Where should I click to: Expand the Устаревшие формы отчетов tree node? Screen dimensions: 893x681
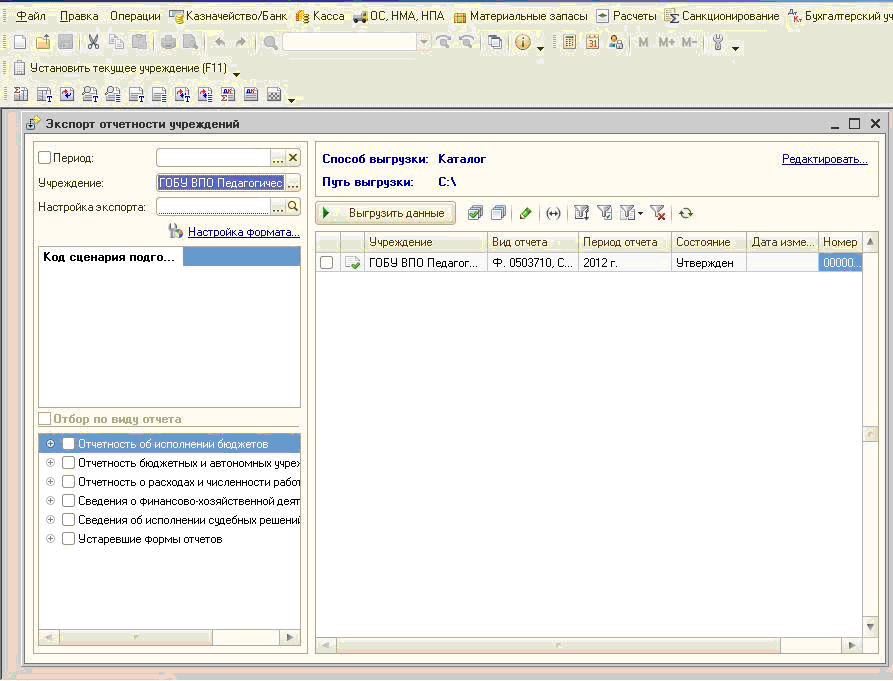point(50,539)
